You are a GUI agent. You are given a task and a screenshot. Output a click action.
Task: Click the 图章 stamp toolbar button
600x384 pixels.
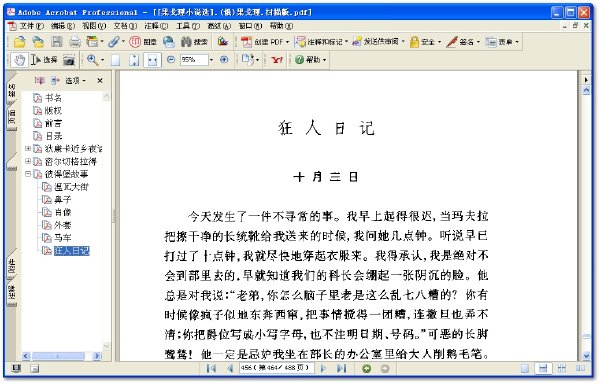[143, 42]
